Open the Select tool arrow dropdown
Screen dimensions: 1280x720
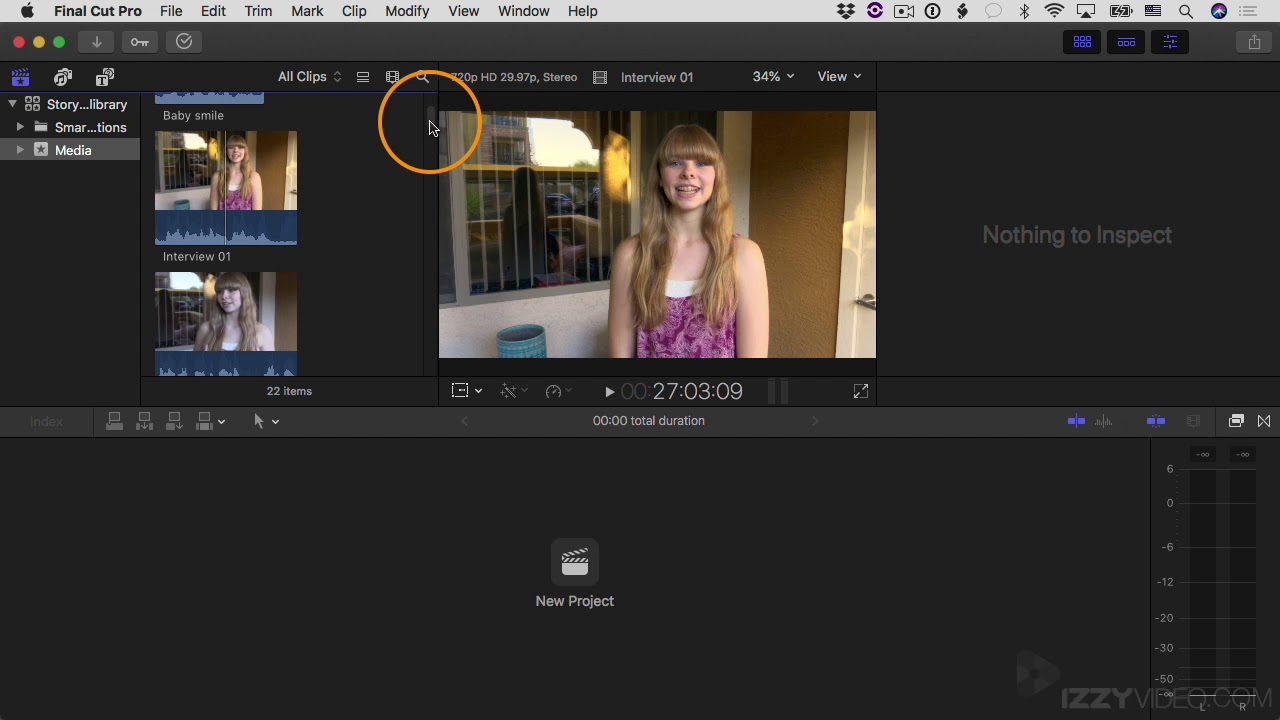(x=266, y=421)
